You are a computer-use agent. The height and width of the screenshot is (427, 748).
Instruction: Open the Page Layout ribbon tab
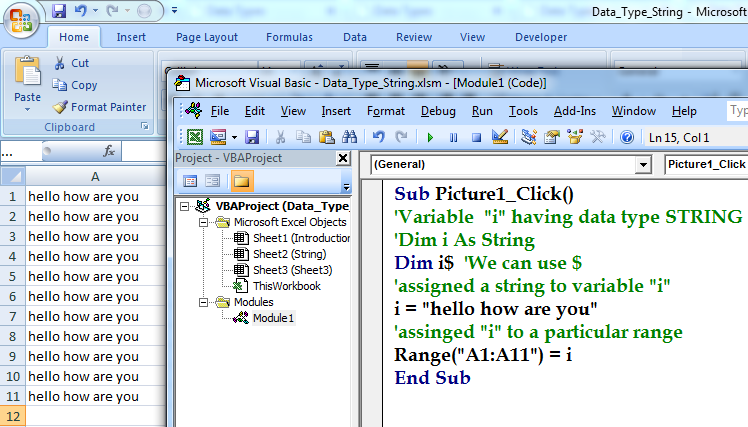point(207,37)
